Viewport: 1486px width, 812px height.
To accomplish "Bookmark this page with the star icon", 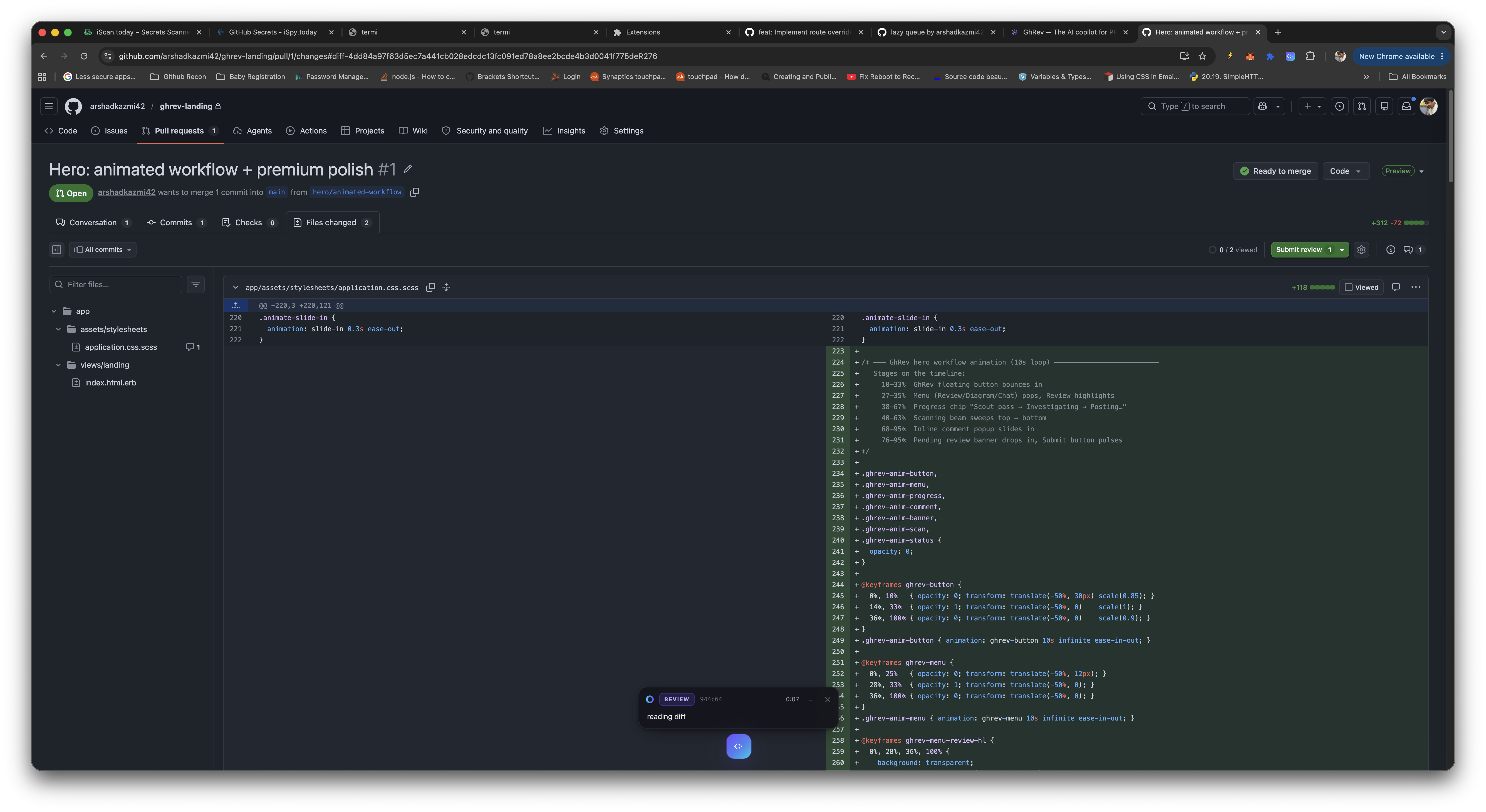I will [x=1202, y=56].
